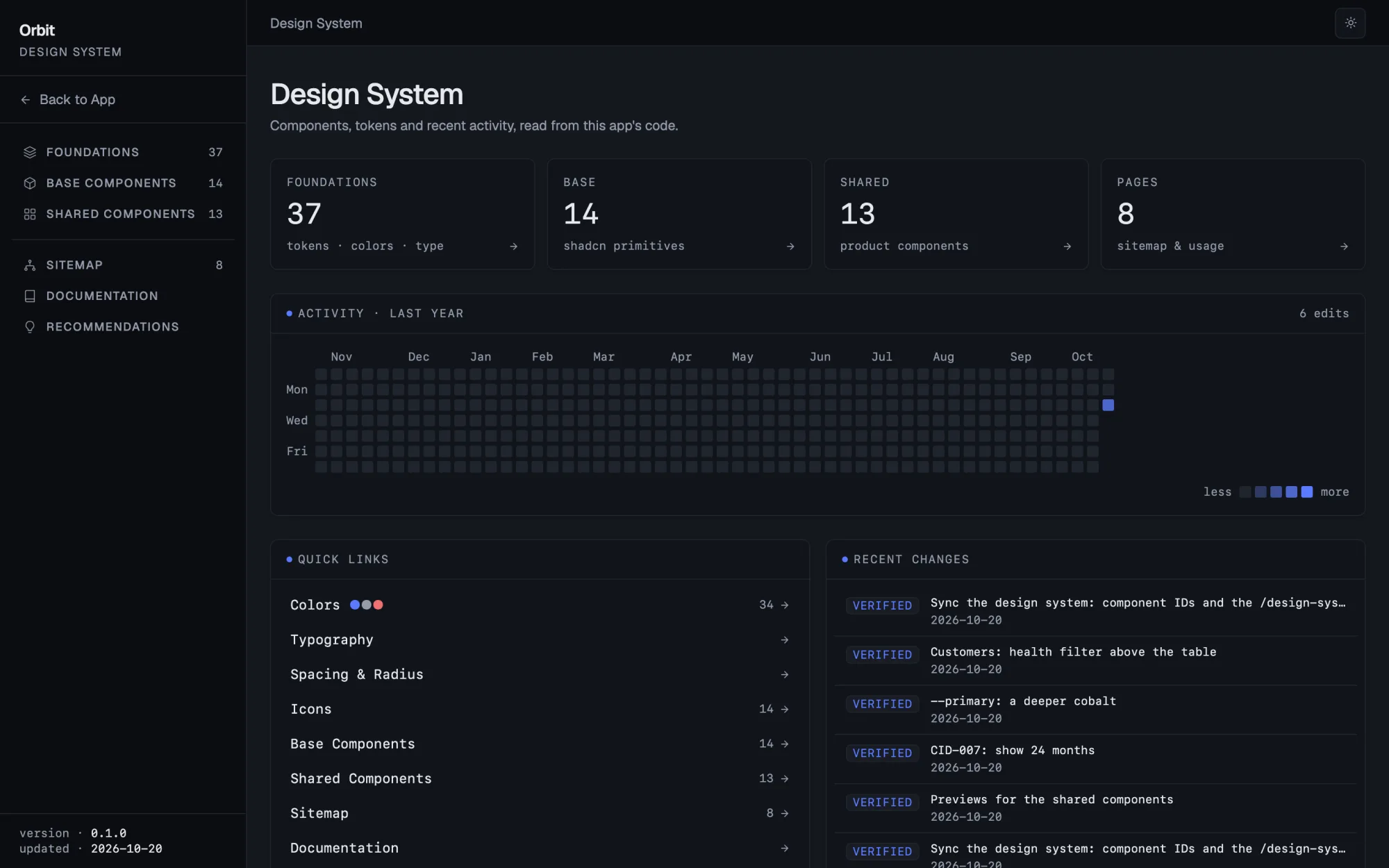Click the brightest legend swatch next to more
1389x868 pixels.
pos(1307,492)
